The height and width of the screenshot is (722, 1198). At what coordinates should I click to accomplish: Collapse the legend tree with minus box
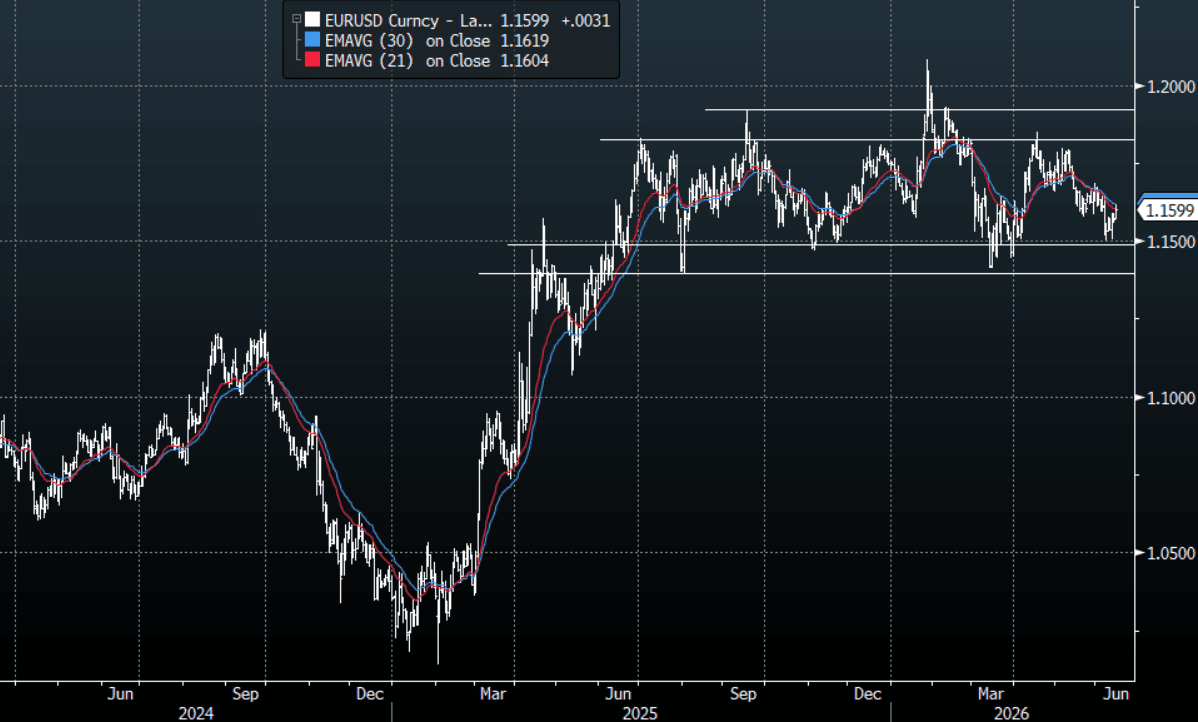296,19
